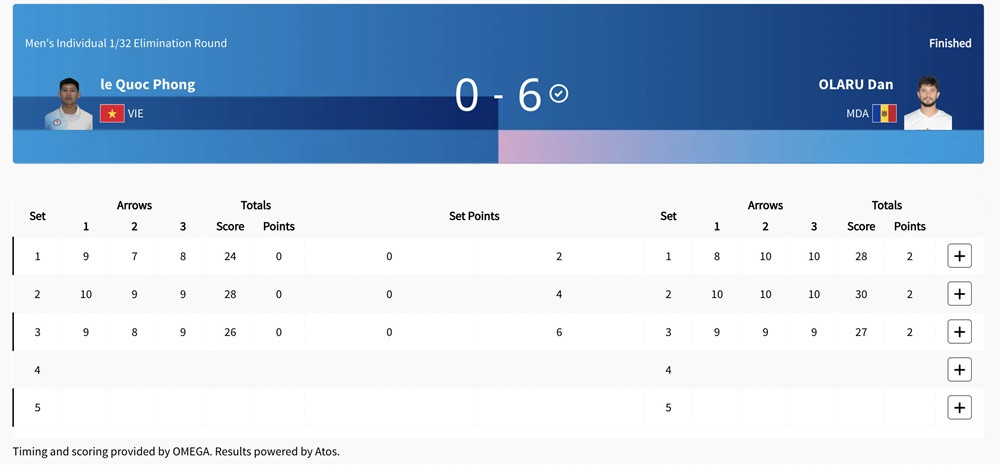Image resolution: width=1000 pixels, height=471 pixels.
Task: Click the Set Points column header
Action: [x=474, y=216]
